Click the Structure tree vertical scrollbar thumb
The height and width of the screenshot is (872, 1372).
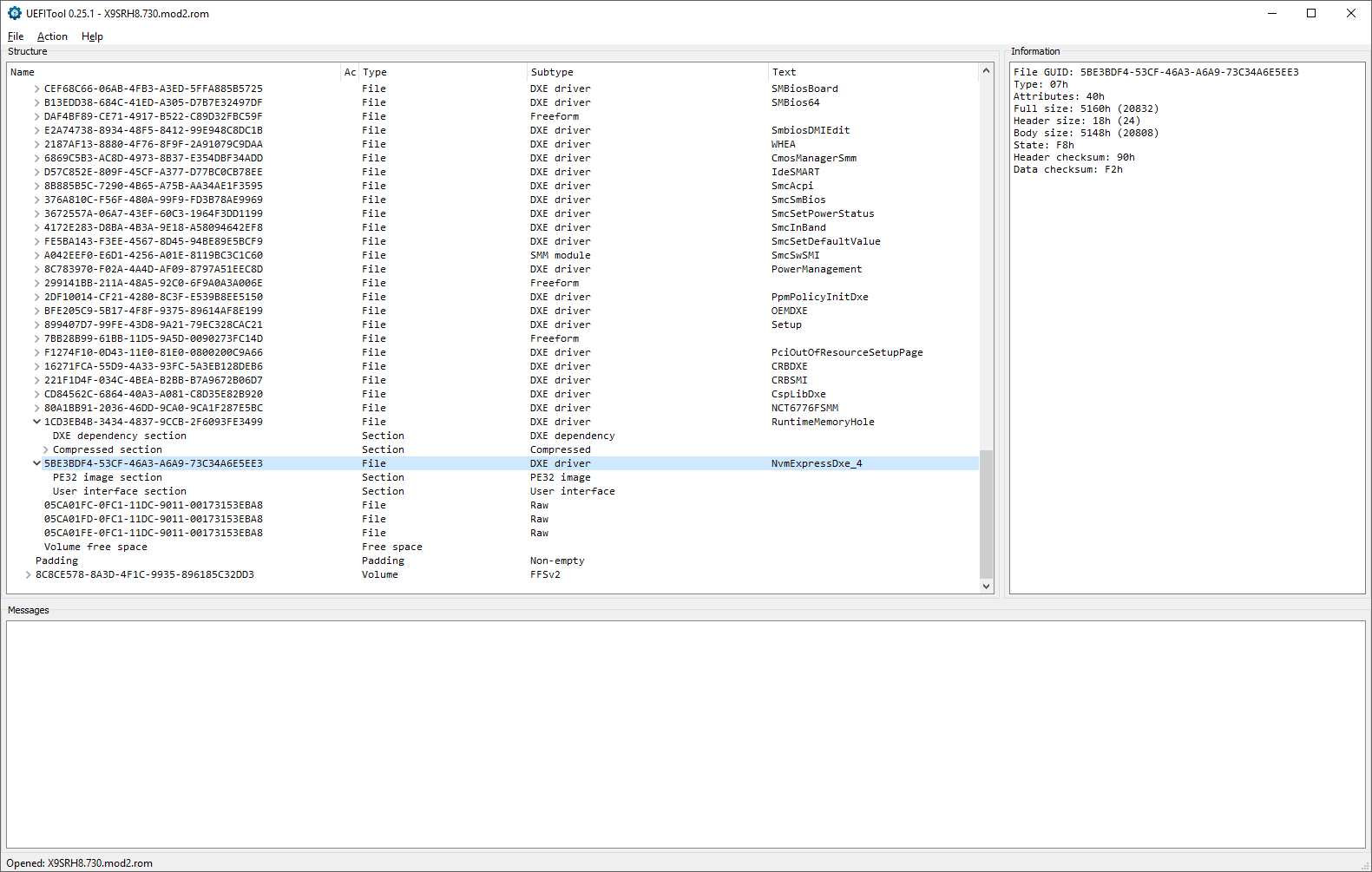coord(986,514)
